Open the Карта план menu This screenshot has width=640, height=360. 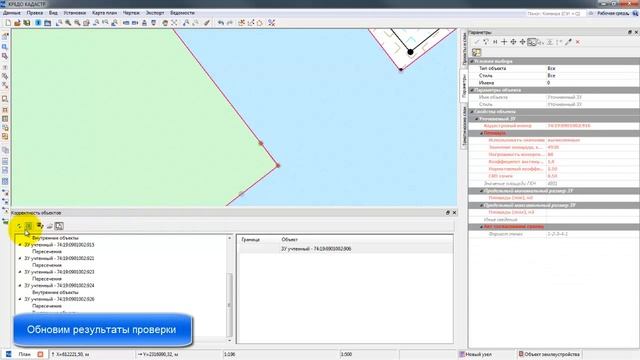click(x=104, y=13)
